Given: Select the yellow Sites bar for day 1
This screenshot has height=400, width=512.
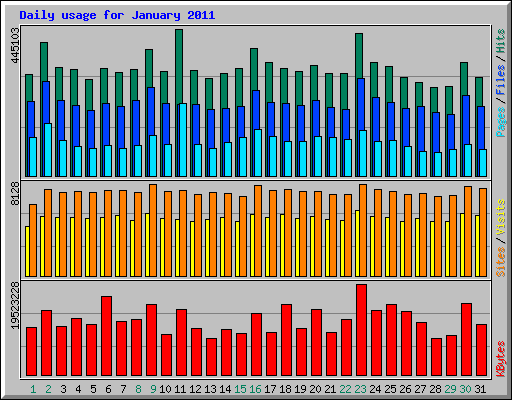Looking at the screenshot, I should (27, 251).
